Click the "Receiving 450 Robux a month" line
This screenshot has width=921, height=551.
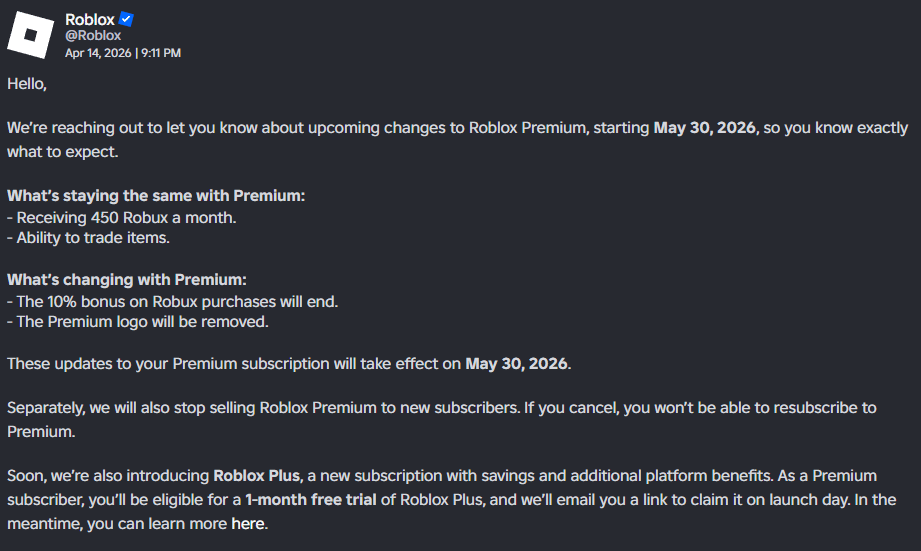coord(122,217)
